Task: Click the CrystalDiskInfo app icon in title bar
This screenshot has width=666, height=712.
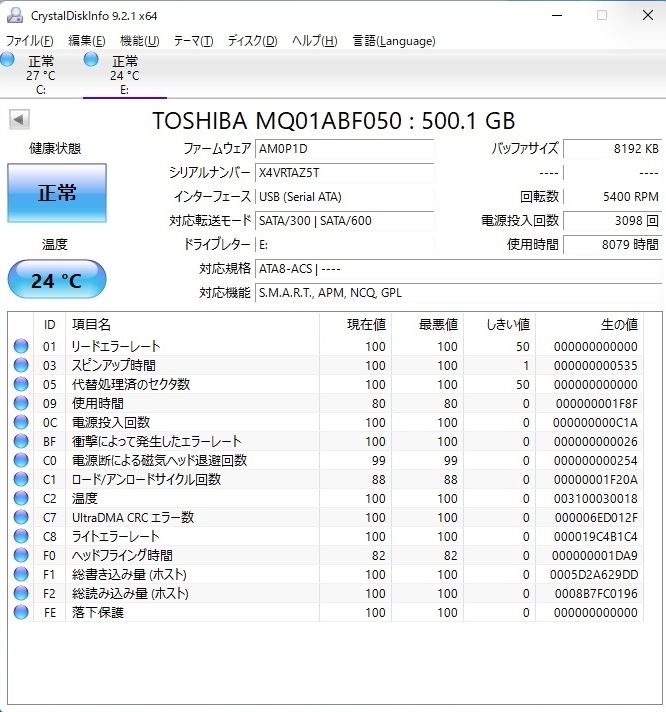Action: tap(14, 16)
